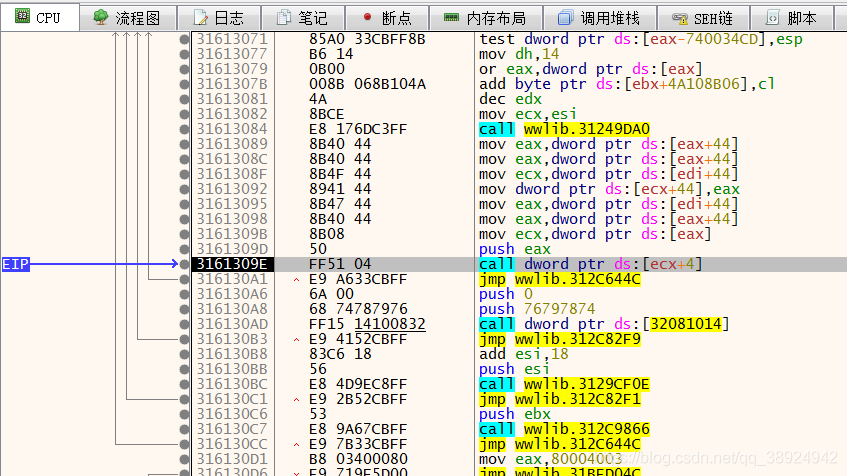The width and height of the screenshot is (847, 476).
Task: Follow jmp wwlib.312C82F9 instruction
Action: coord(560,339)
